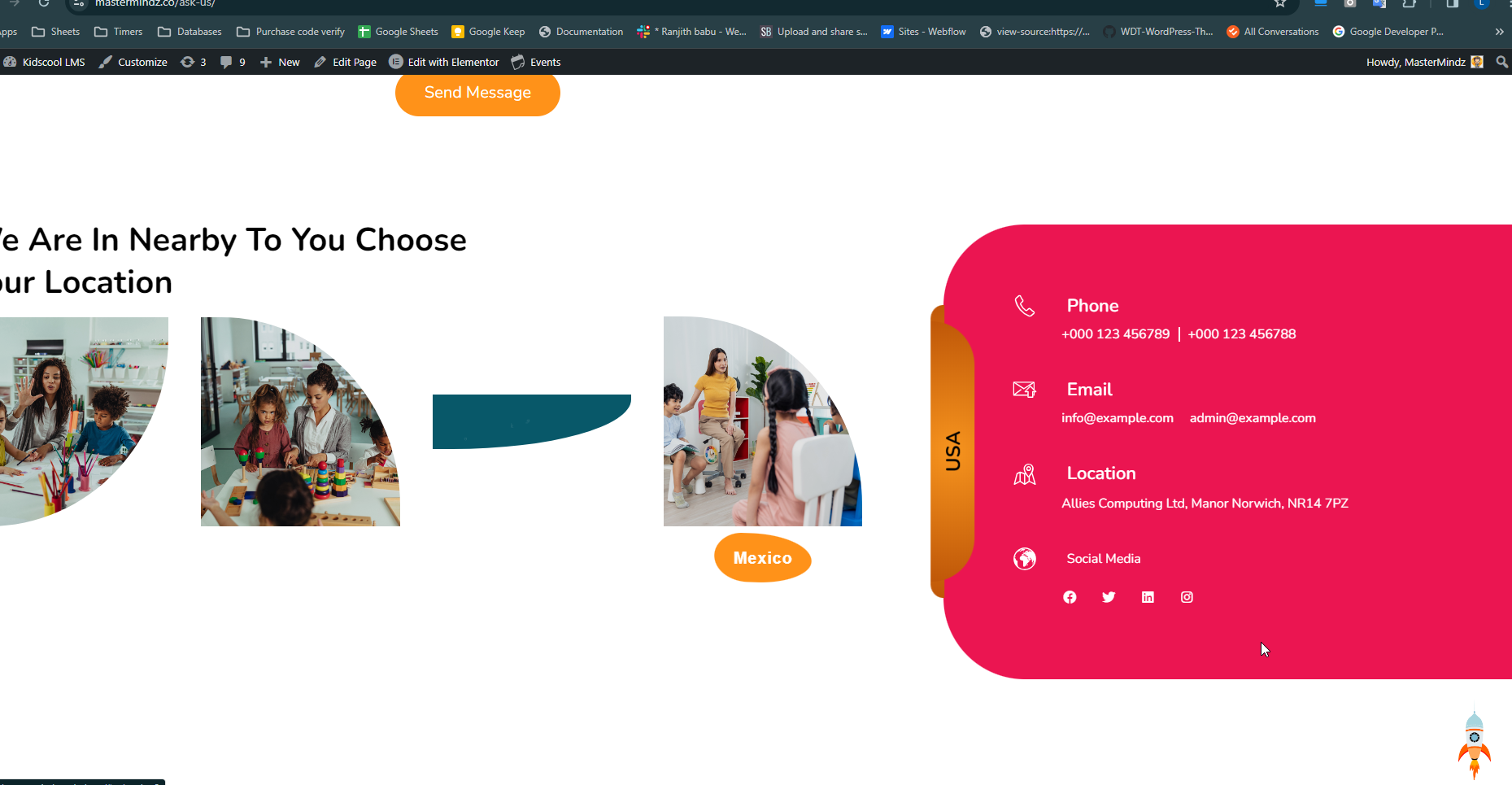Open the Documentation bookmark
This screenshot has width=1512, height=785.
click(582, 32)
